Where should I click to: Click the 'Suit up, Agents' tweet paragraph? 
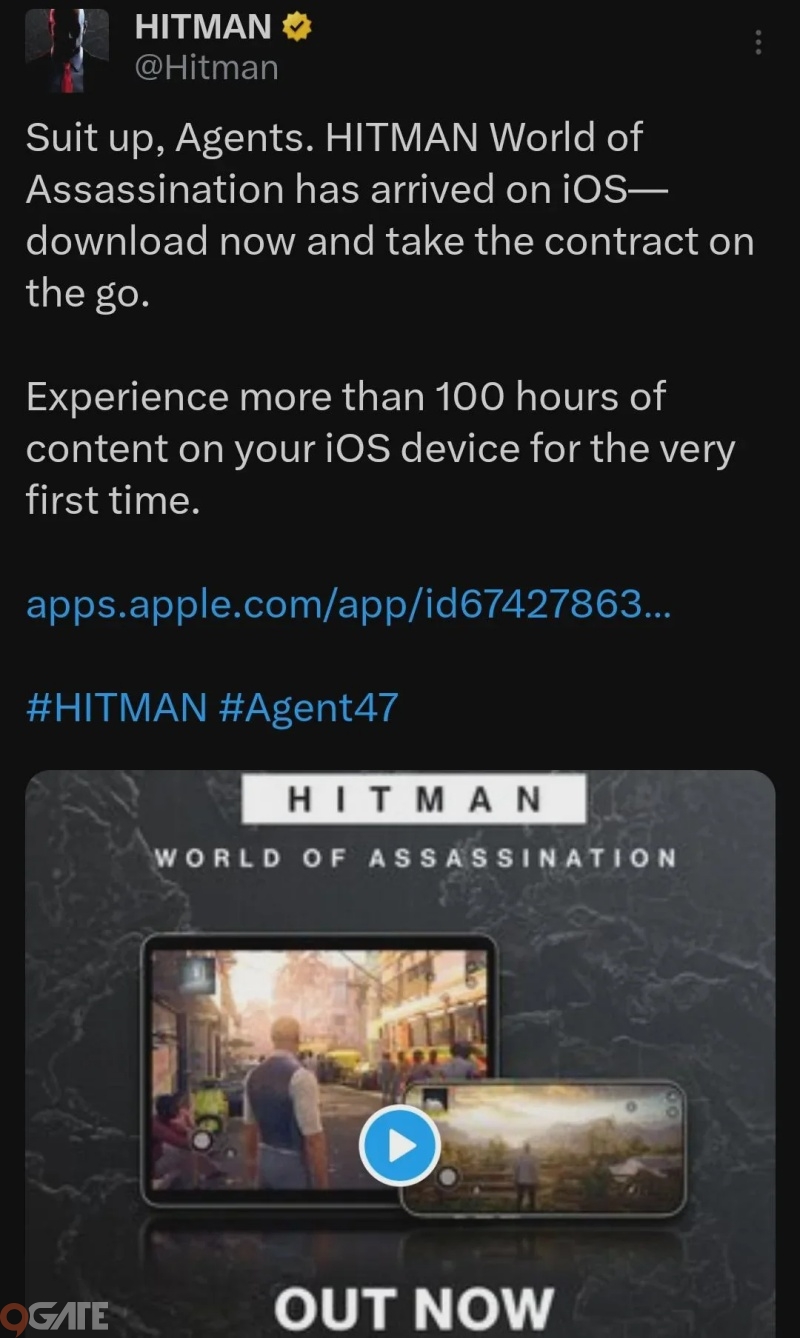click(x=390, y=215)
